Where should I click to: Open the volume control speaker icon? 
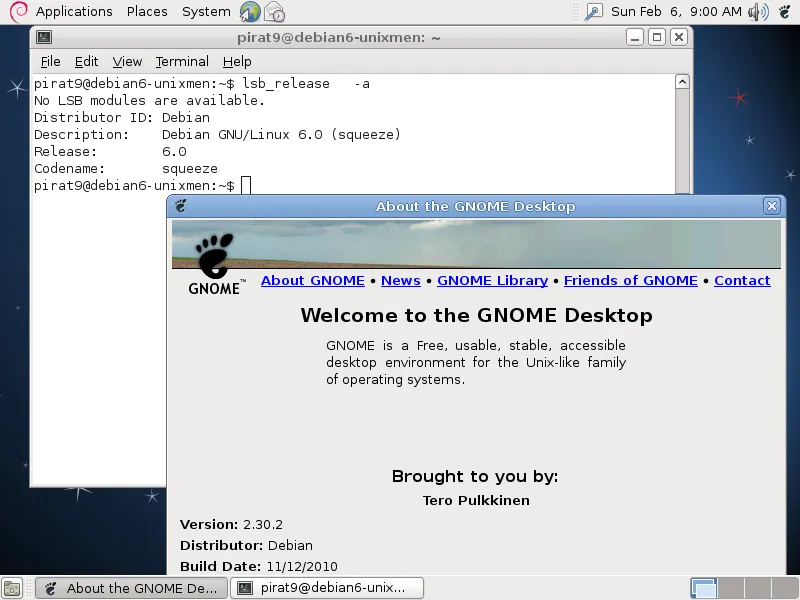758,12
